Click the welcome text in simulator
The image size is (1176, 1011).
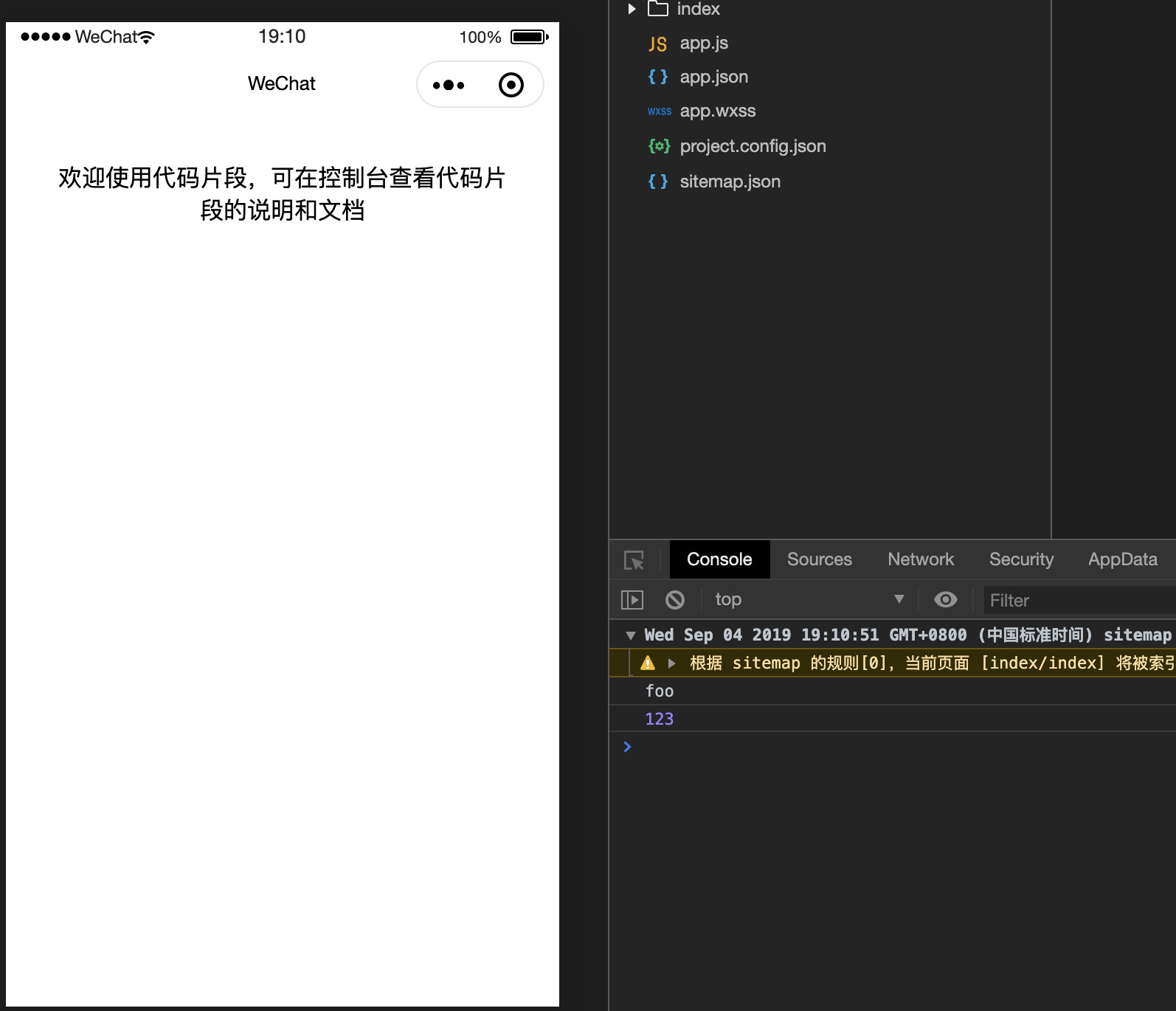click(x=282, y=194)
